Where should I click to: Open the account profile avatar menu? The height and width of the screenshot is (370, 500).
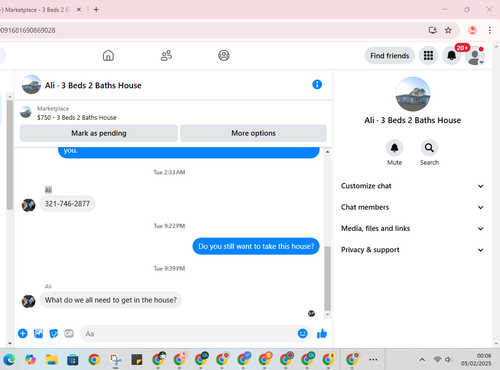(x=475, y=56)
